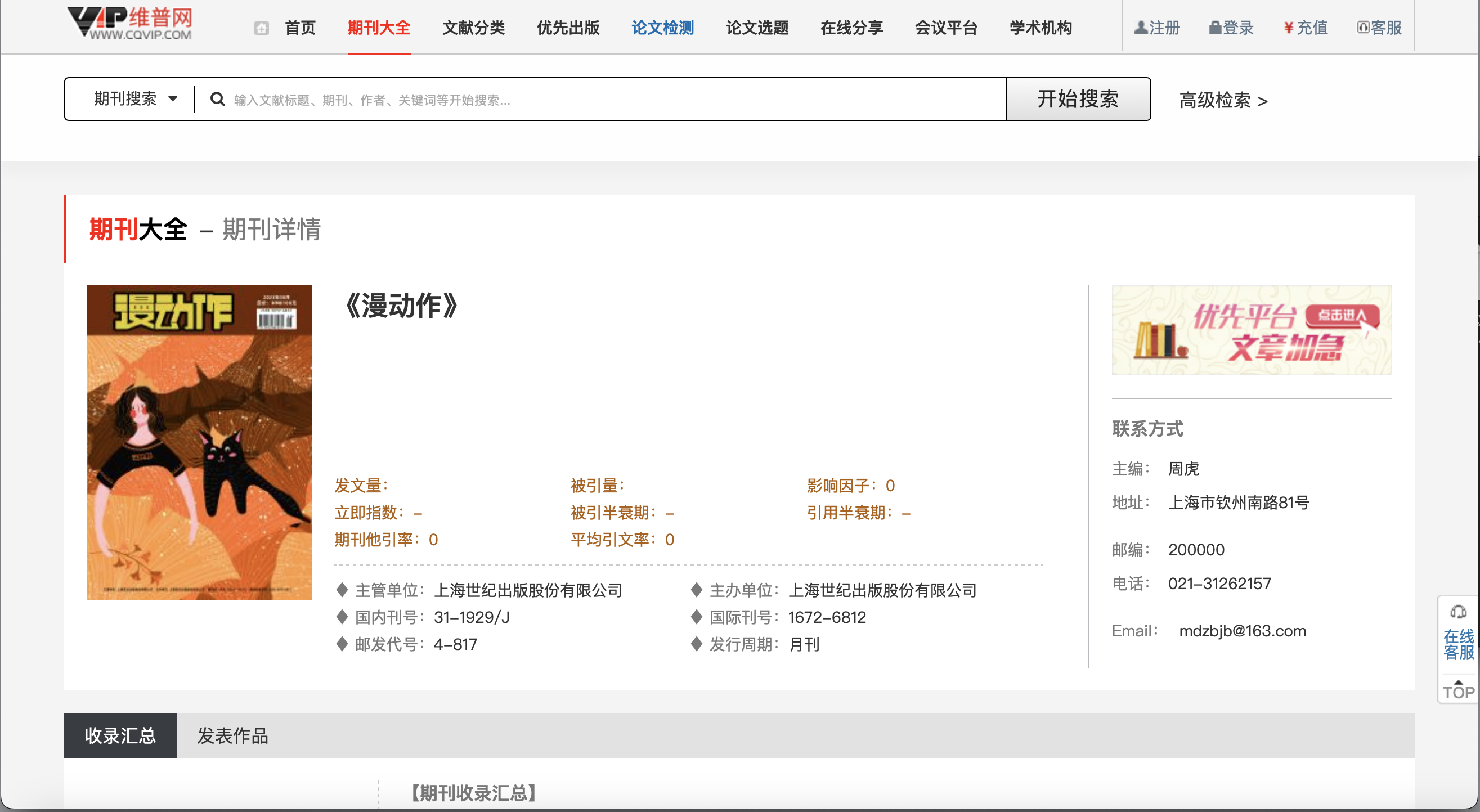Image resolution: width=1480 pixels, height=812 pixels.
Task: Click editor name 周虎
Action: point(1183,469)
